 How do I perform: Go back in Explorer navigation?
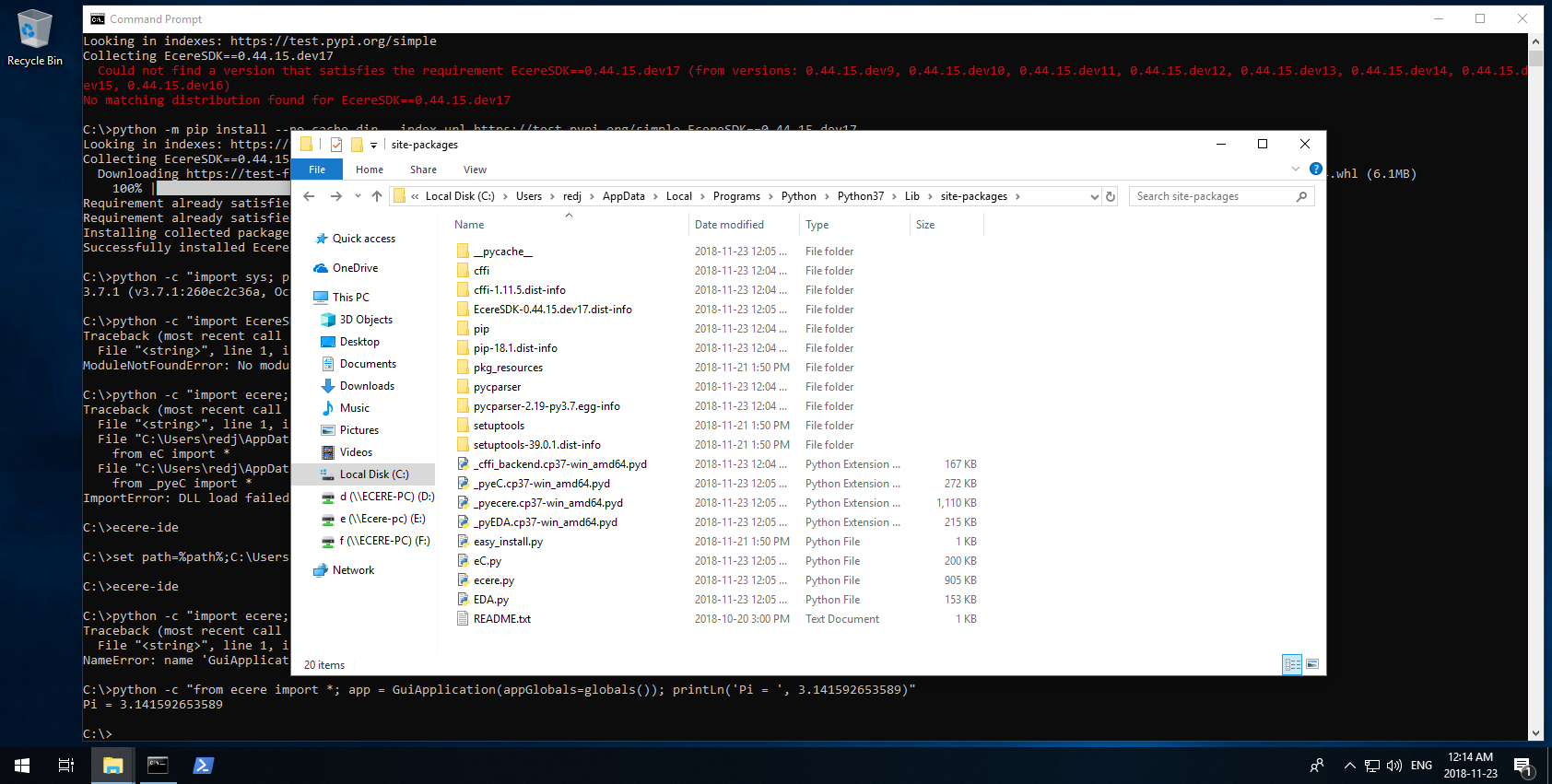click(310, 196)
